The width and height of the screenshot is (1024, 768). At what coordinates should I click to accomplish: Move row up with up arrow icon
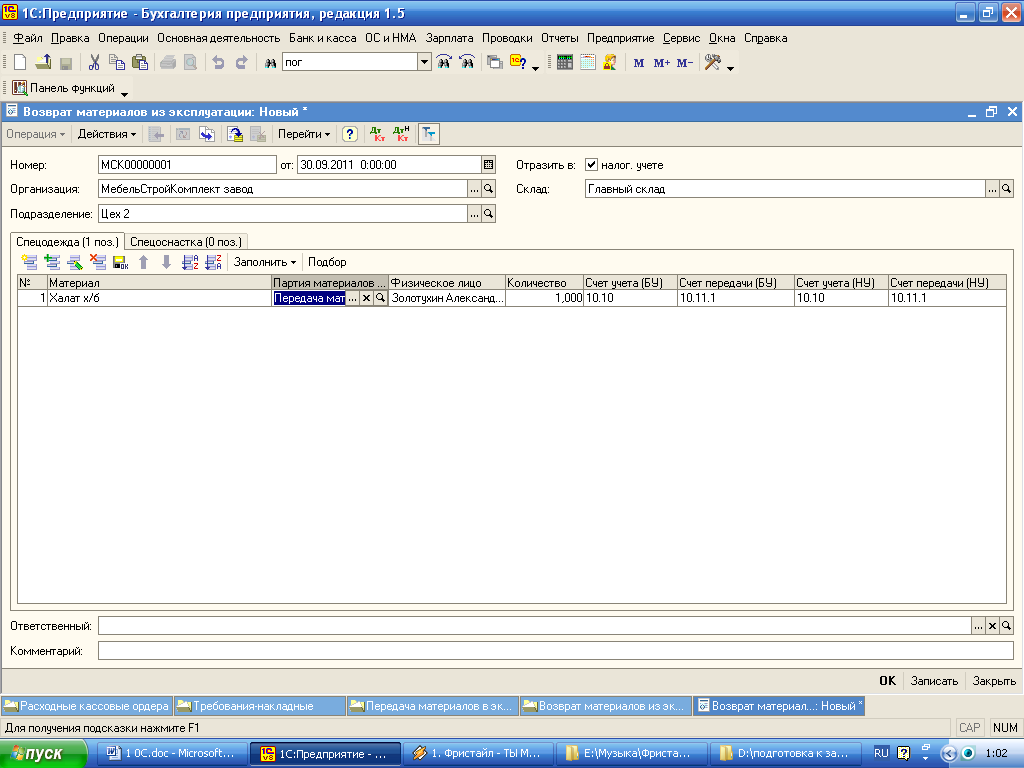point(144,263)
